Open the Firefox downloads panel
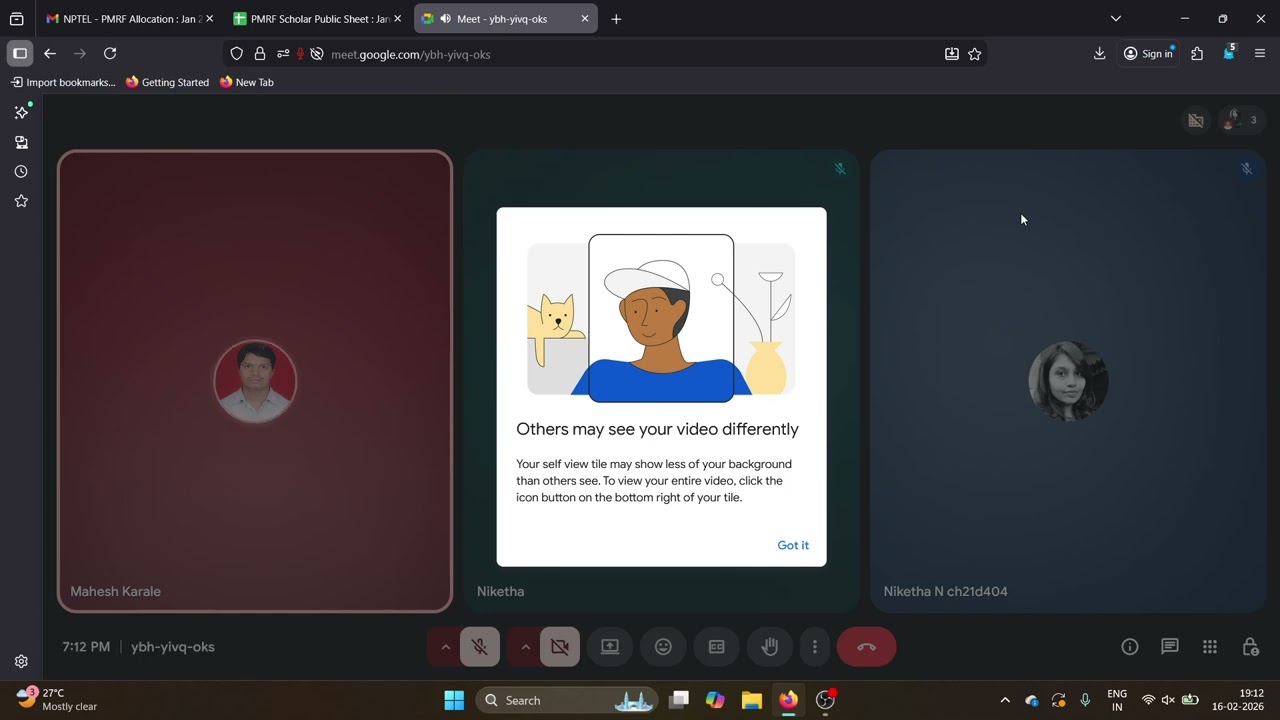This screenshot has width=1280, height=720. coord(1099,54)
